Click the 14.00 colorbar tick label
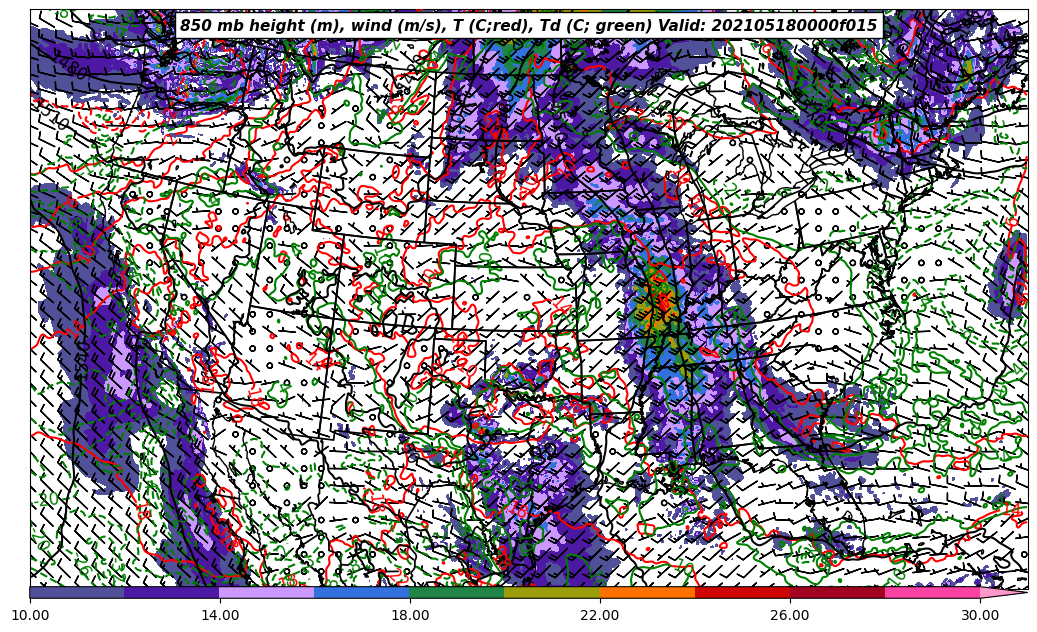 (220, 615)
